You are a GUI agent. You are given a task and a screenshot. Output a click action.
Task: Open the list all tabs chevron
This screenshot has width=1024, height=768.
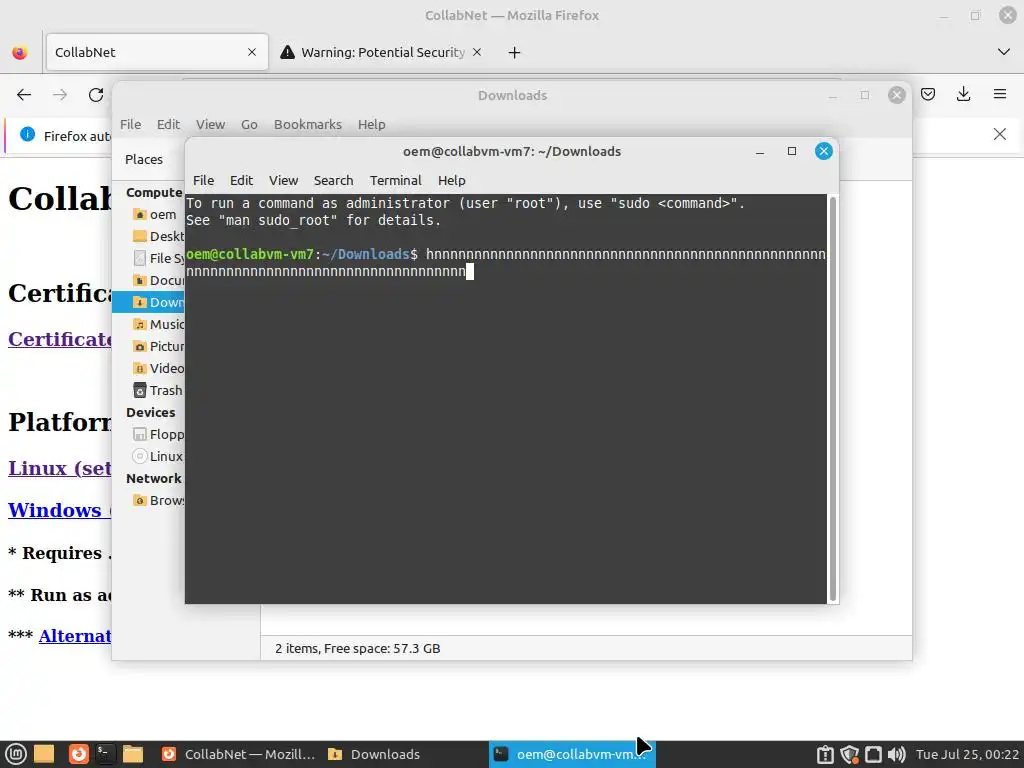[x=1004, y=52]
